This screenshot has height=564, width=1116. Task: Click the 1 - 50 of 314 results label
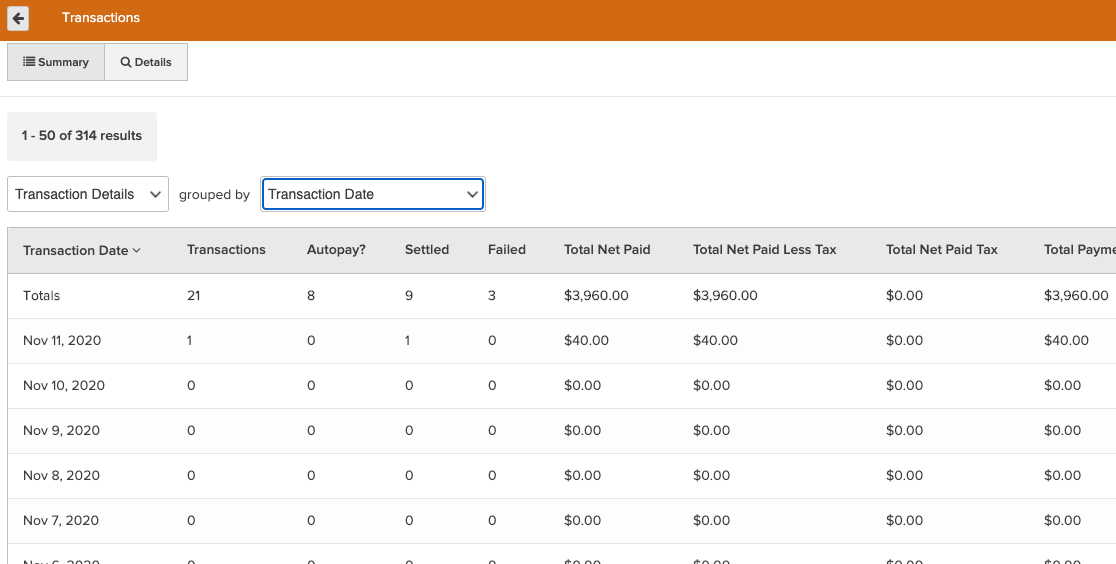(82, 136)
